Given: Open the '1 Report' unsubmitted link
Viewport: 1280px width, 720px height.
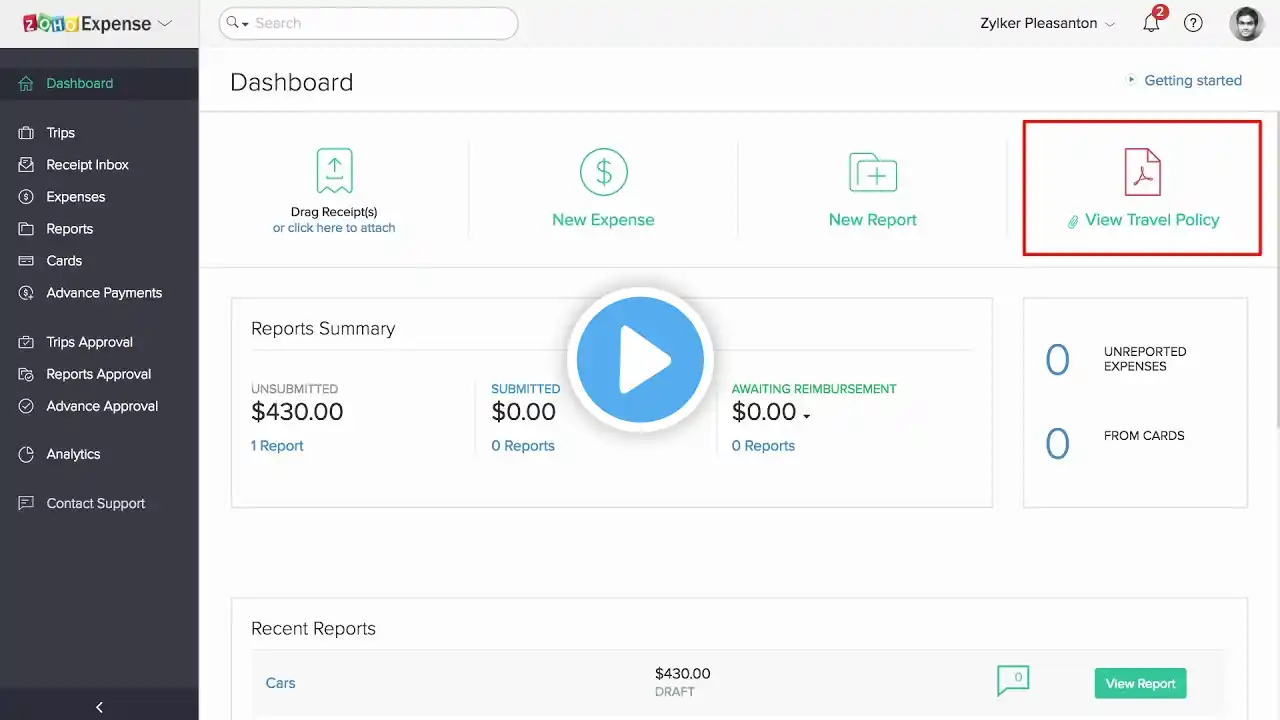Looking at the screenshot, I should [x=277, y=446].
